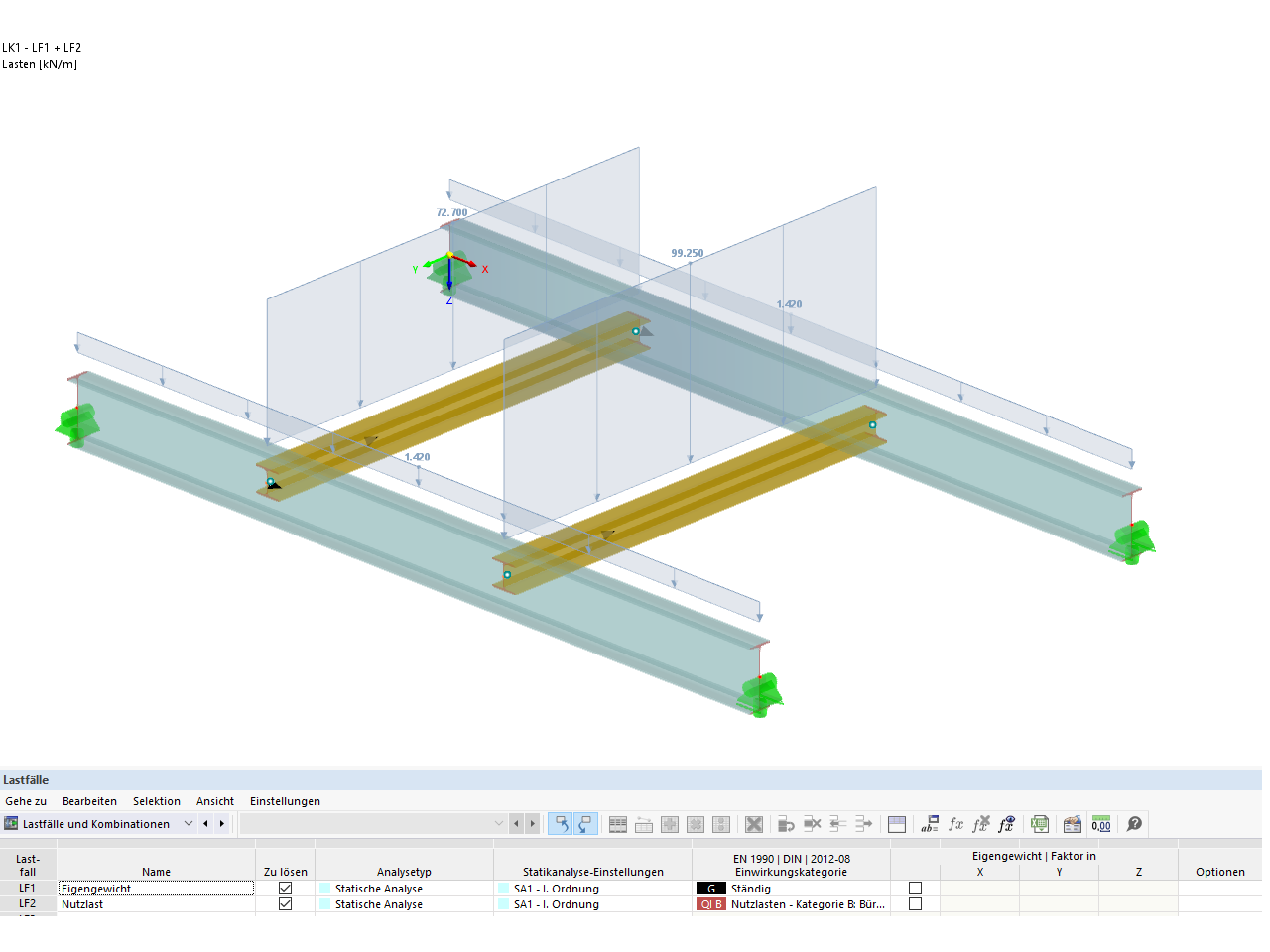Click the help question mark icon
This screenshot has height=952, width=1270.
[1135, 824]
